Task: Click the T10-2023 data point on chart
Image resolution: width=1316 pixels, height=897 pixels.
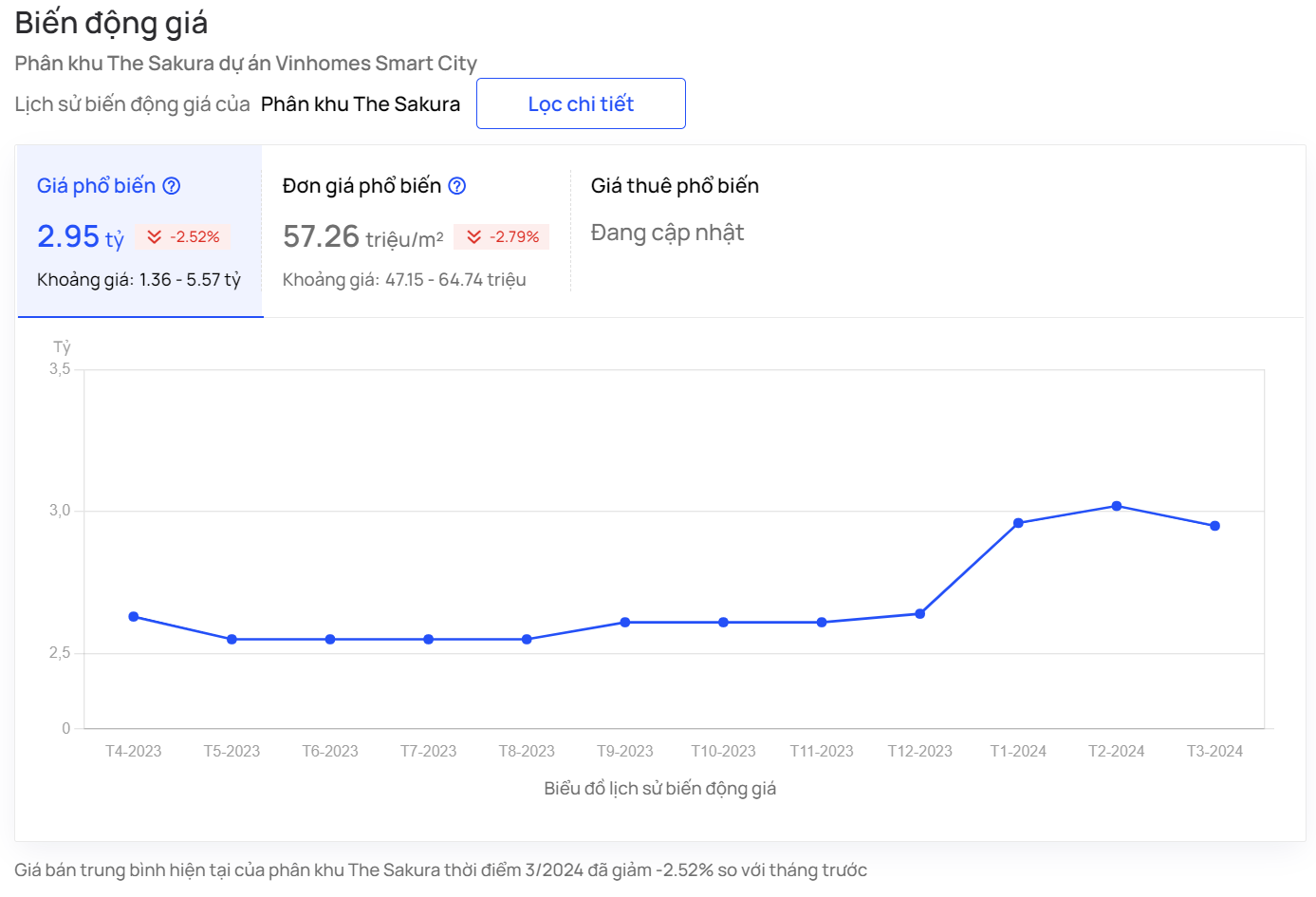Action: [x=724, y=623]
